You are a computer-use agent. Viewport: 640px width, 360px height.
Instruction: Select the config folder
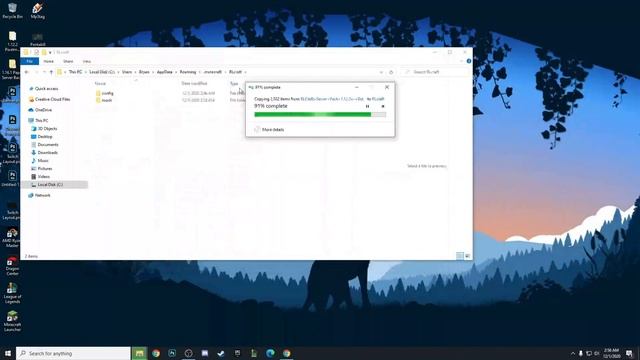click(107, 93)
